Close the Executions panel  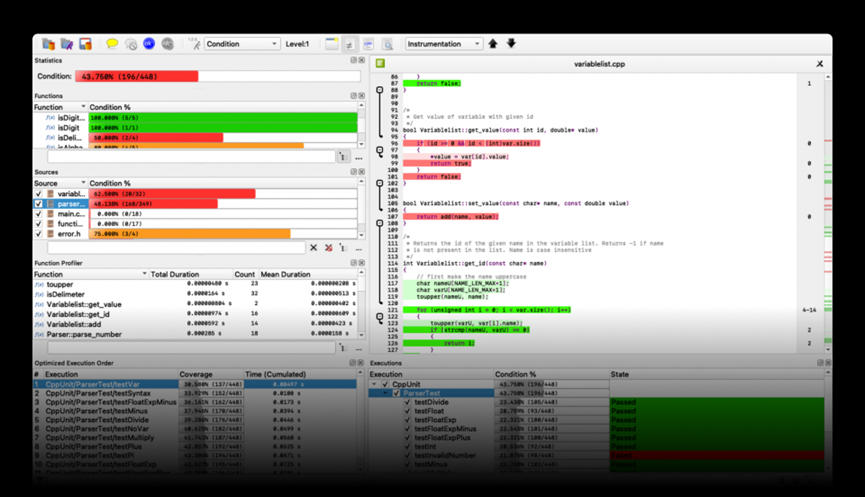pos(828,363)
